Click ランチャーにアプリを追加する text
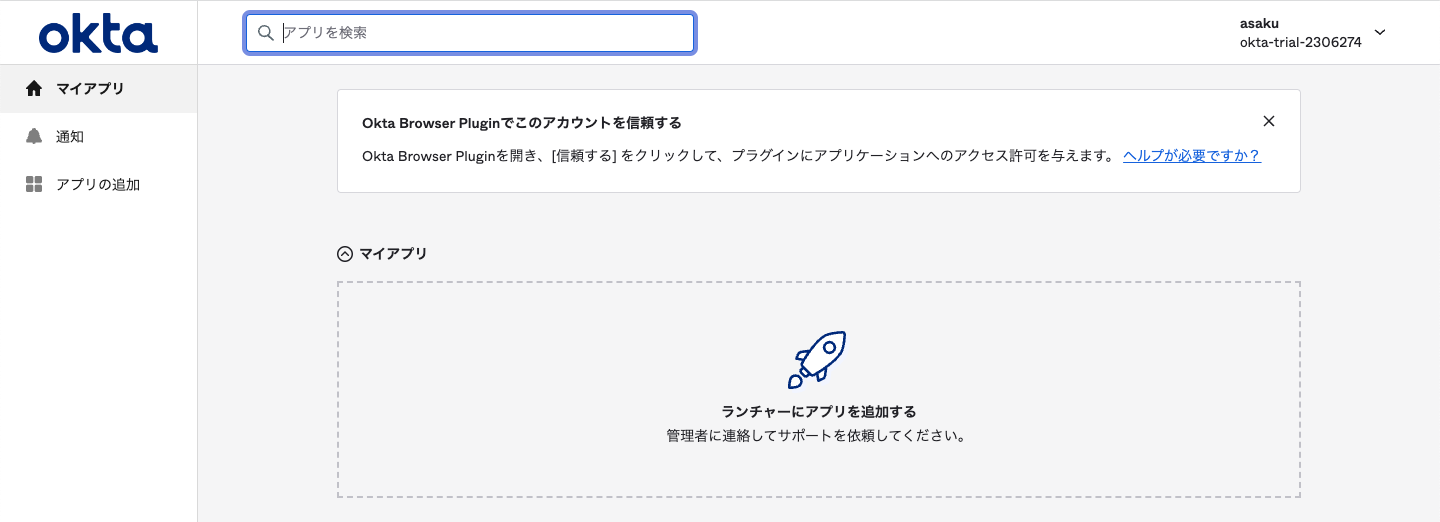The width and height of the screenshot is (1440, 522). (x=818, y=412)
